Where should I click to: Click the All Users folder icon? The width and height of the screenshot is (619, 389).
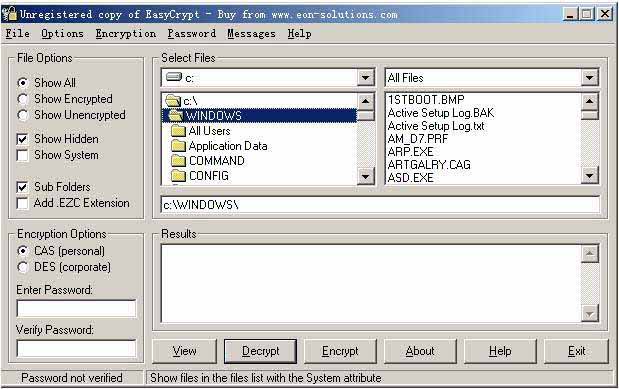coord(178,131)
